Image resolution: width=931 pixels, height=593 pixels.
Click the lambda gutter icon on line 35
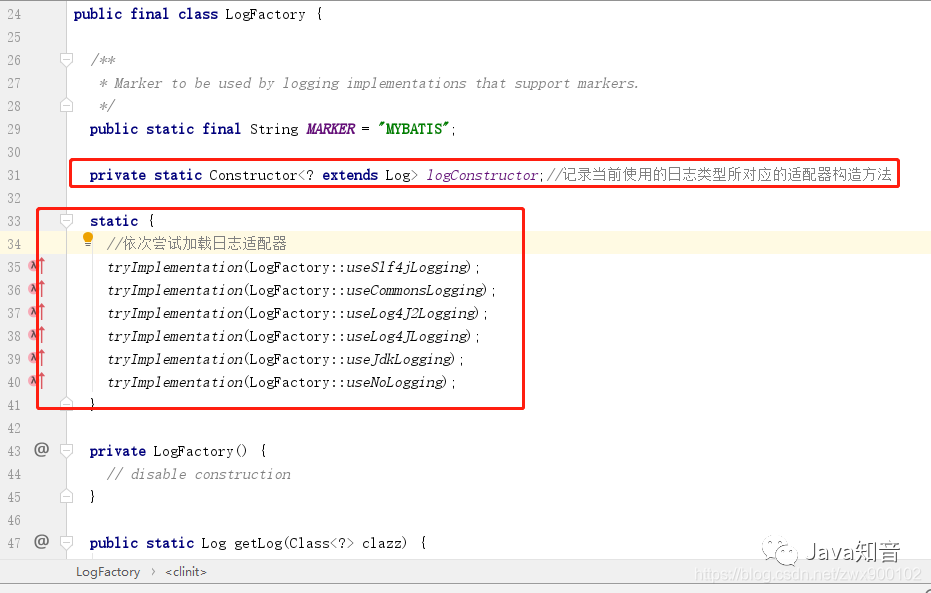[x=37, y=267]
